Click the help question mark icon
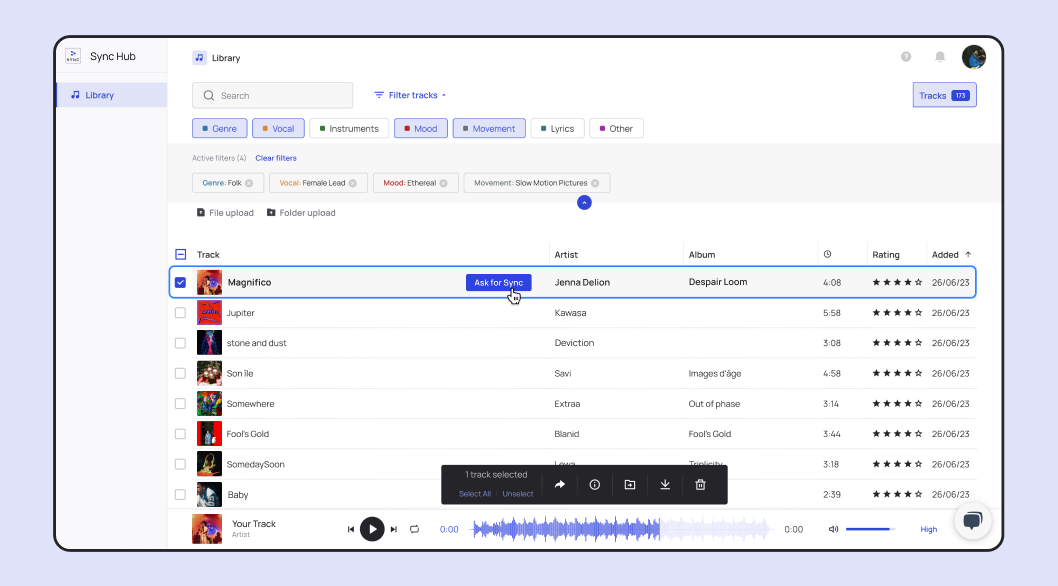 pyautogui.click(x=906, y=57)
